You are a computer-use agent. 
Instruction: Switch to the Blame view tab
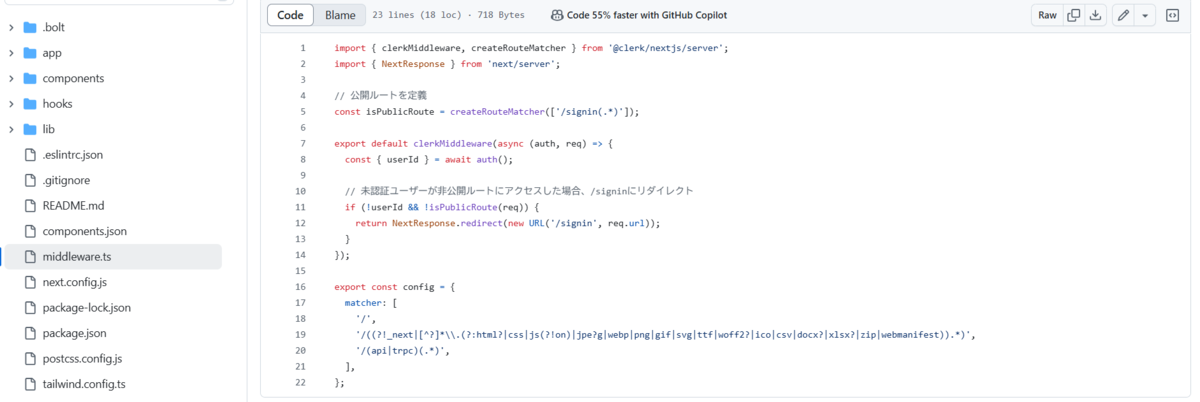coord(340,15)
